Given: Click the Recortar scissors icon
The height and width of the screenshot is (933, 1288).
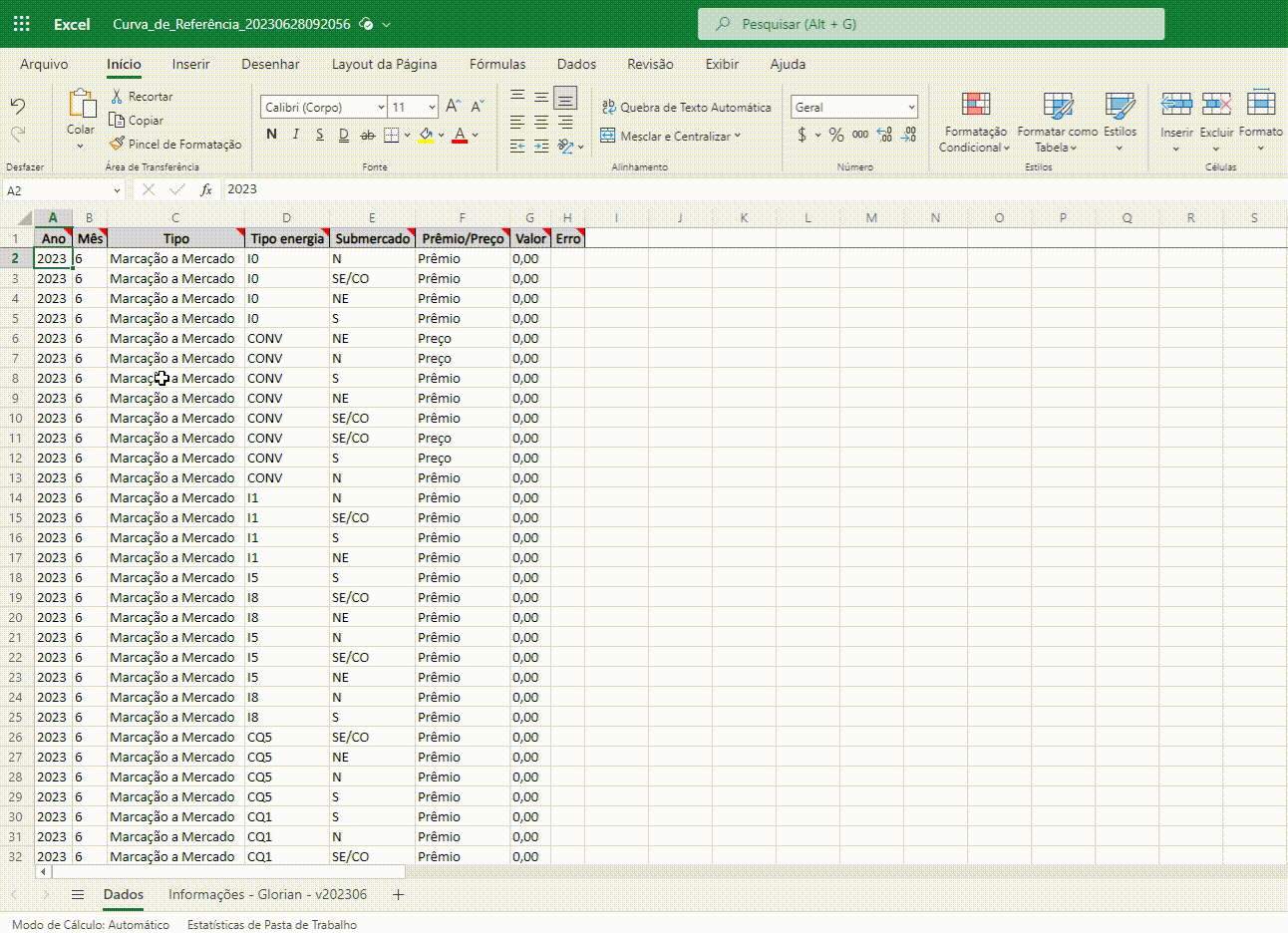Looking at the screenshot, I should [x=117, y=97].
